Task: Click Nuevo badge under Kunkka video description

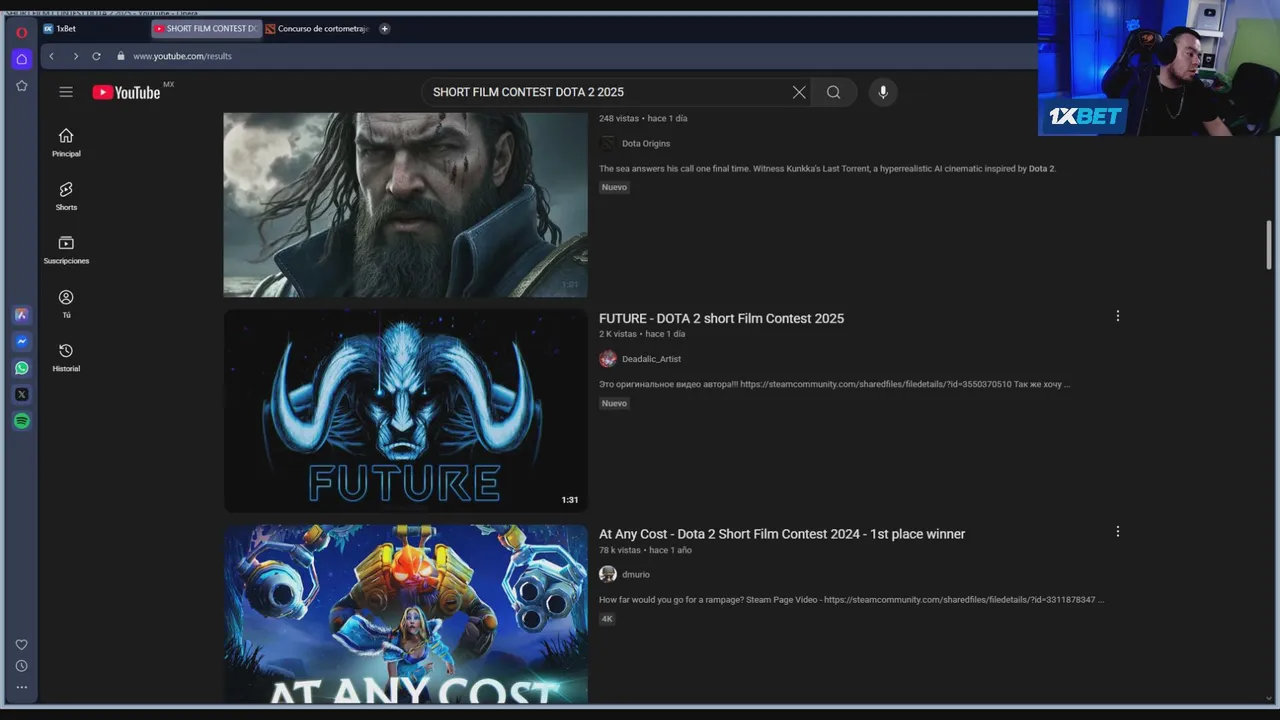Action: 614,187
